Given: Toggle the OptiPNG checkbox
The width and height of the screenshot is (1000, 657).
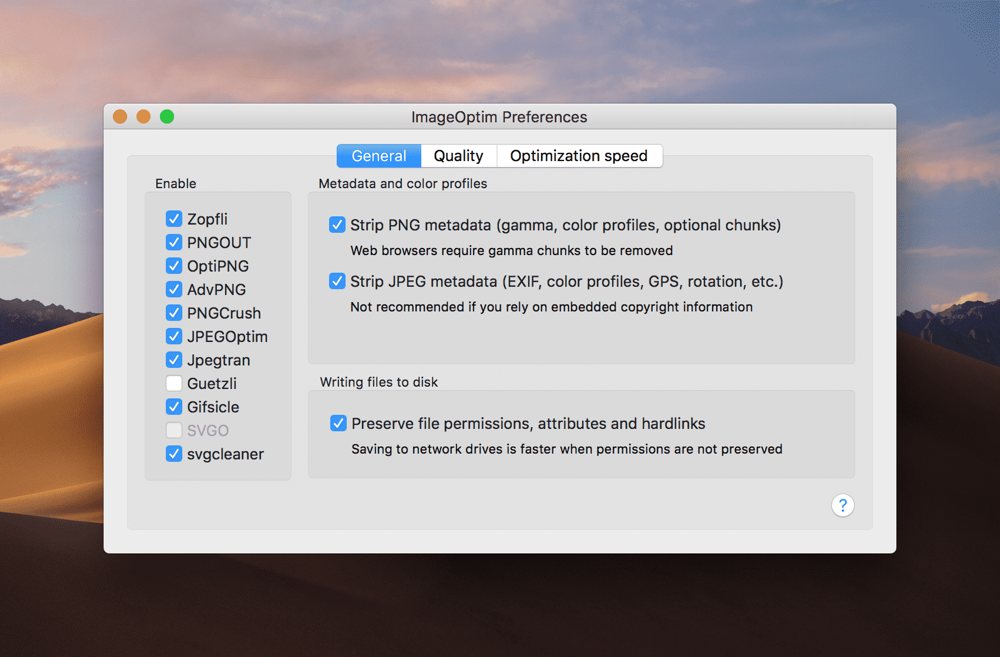Looking at the screenshot, I should click(173, 266).
